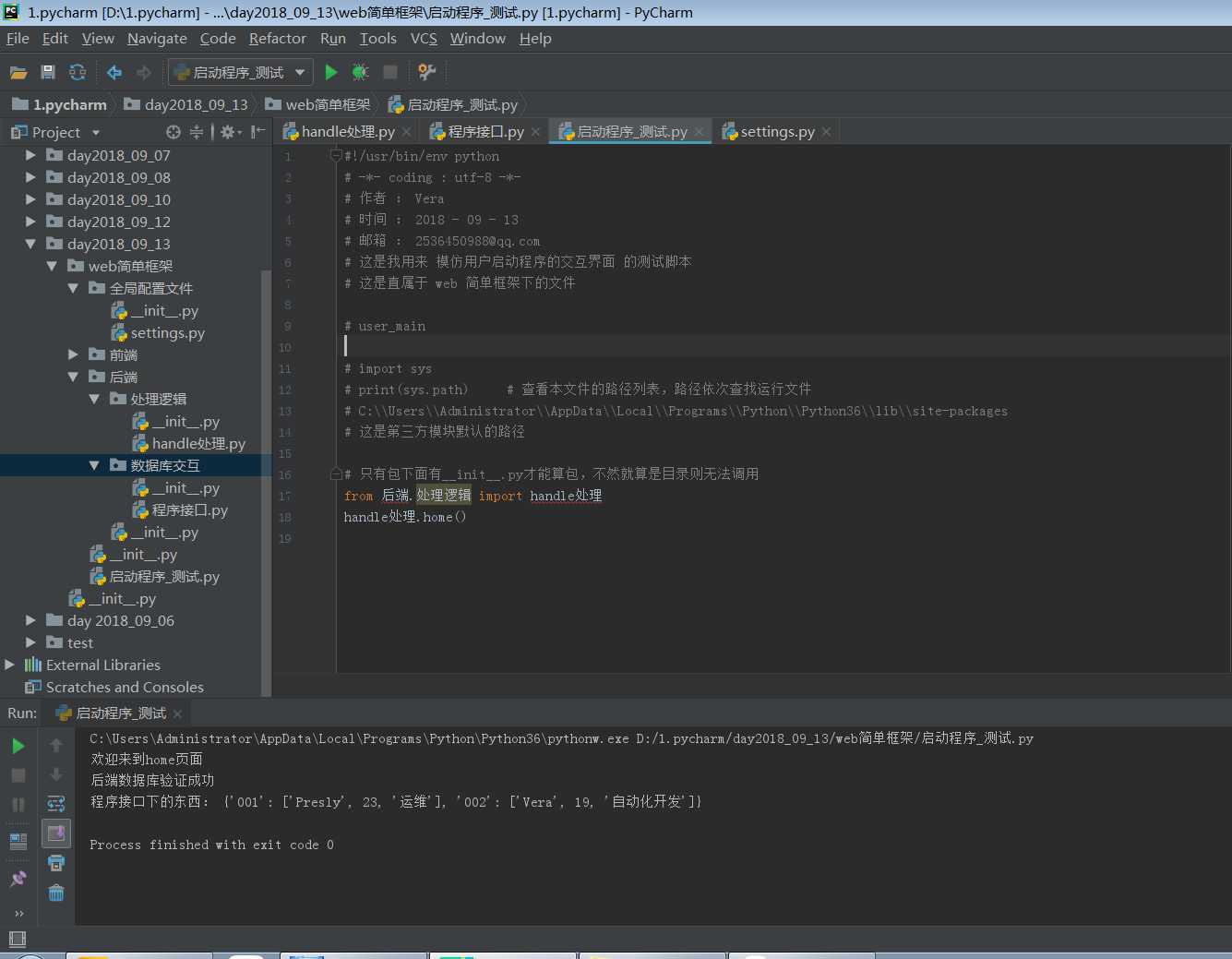
Task: Toggle scroll to end in Run console
Action: [x=56, y=833]
